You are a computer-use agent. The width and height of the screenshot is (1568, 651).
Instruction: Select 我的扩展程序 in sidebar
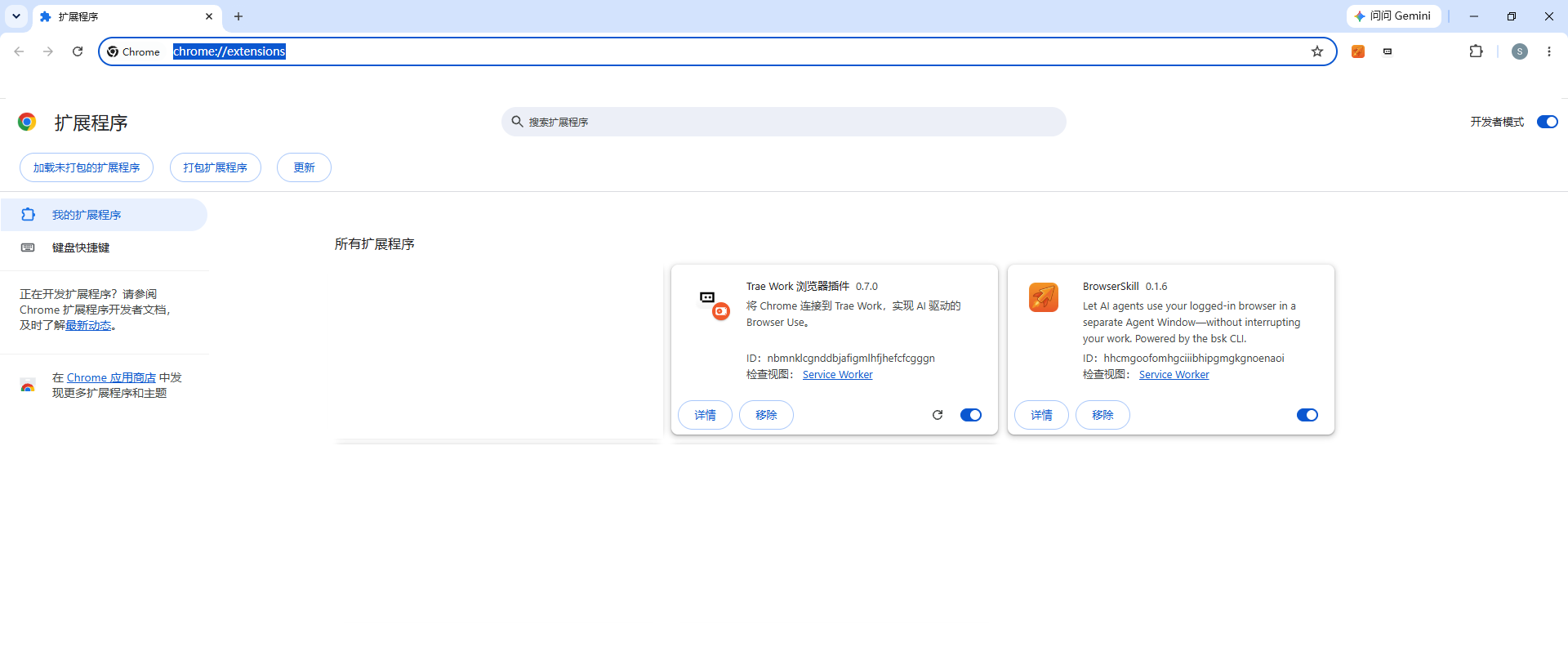tap(104, 215)
